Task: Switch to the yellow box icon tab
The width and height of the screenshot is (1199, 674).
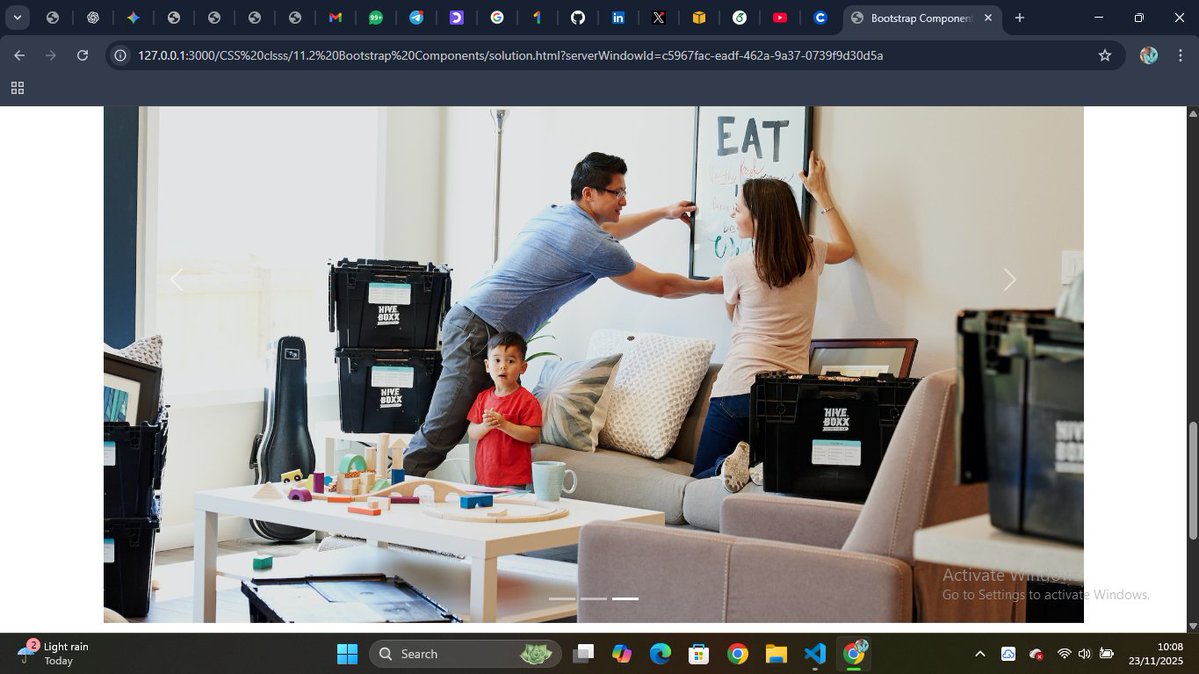Action: pyautogui.click(x=699, y=18)
